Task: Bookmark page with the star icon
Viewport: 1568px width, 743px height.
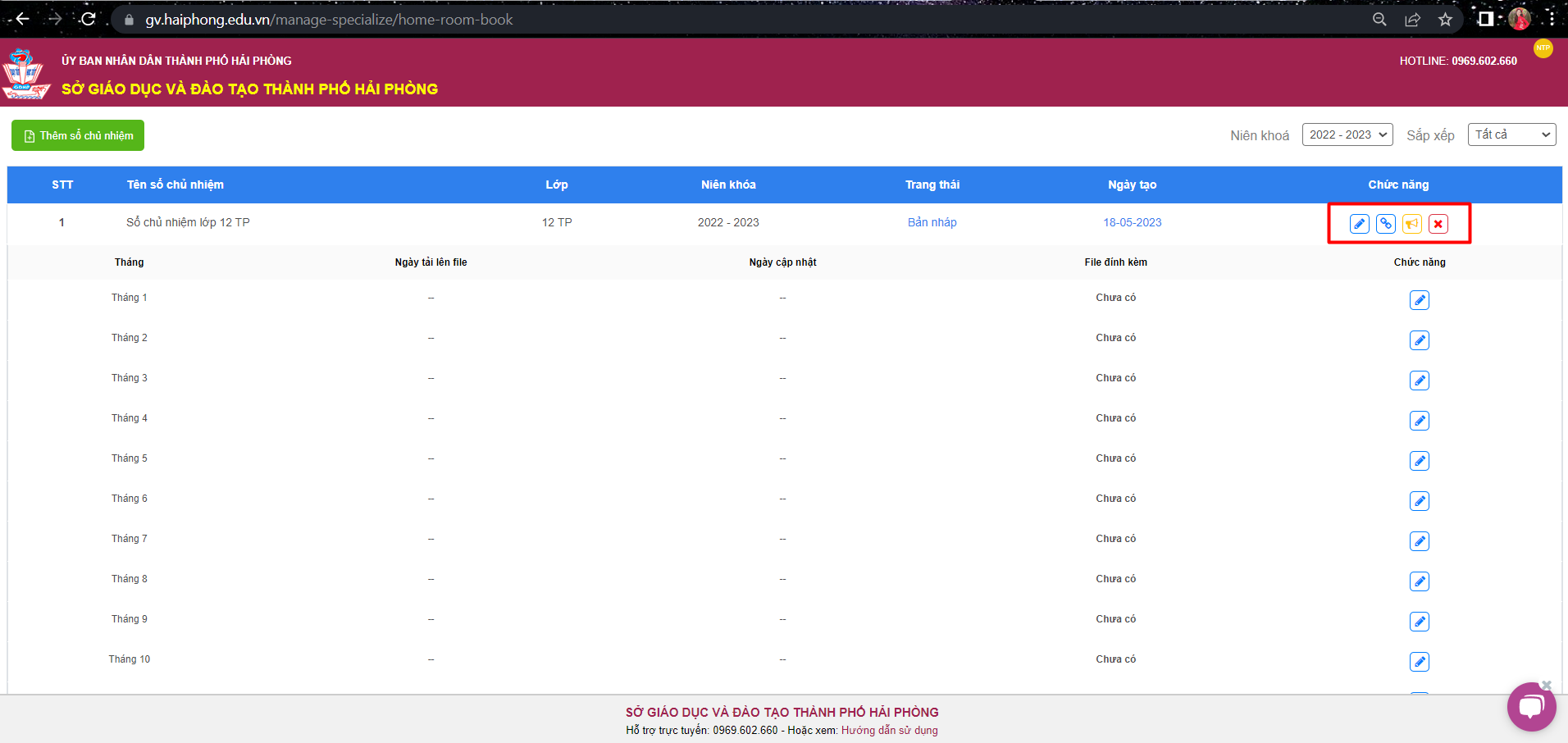Action: click(1445, 20)
